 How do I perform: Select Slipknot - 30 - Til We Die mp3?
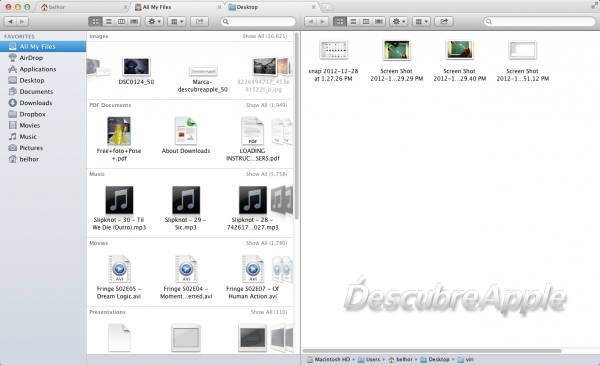(x=119, y=208)
